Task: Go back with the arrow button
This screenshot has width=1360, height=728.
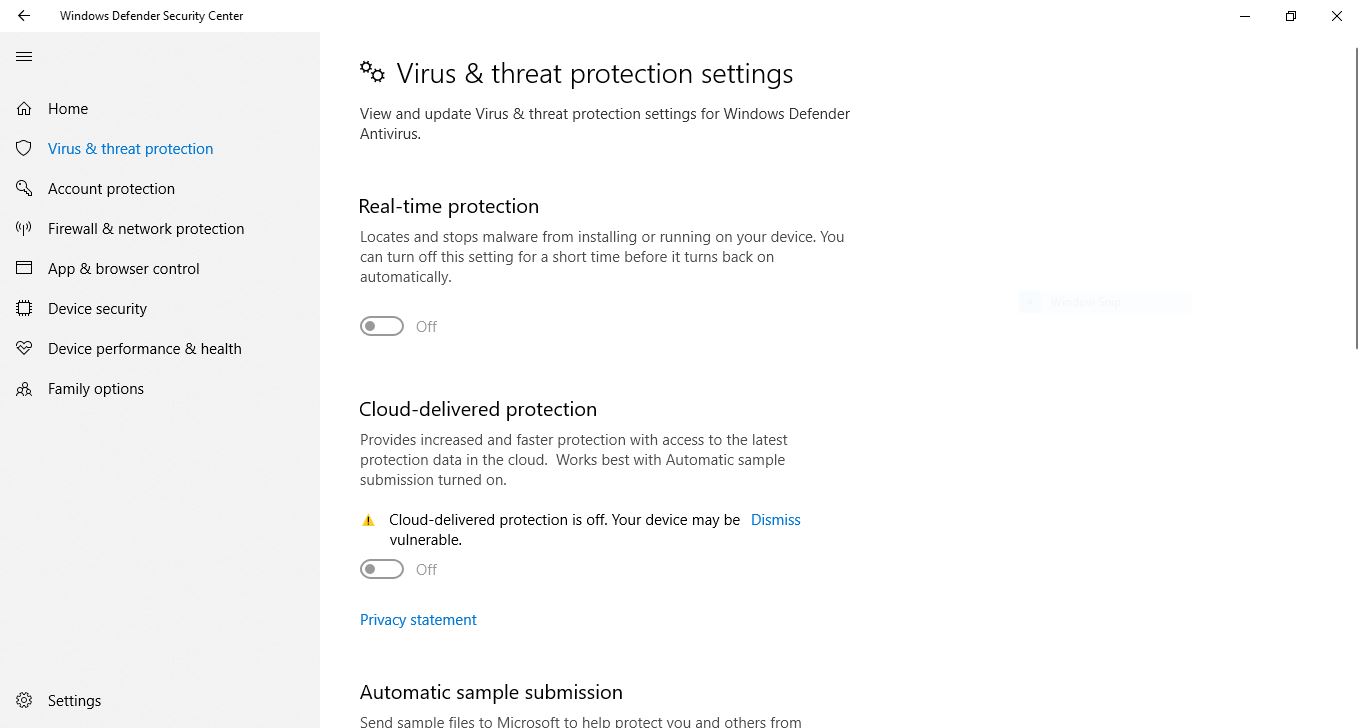Action: (24, 16)
